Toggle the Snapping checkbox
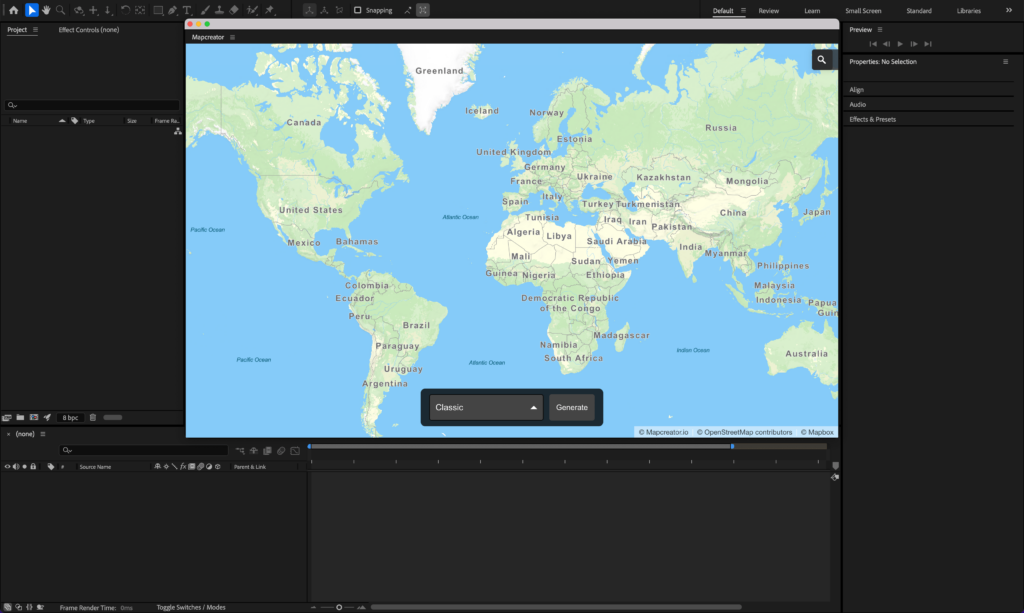This screenshot has width=1024, height=613. click(357, 10)
